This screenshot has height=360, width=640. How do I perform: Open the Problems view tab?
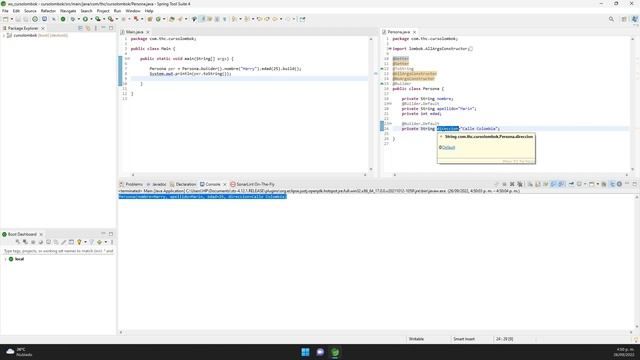pyautogui.click(x=131, y=184)
